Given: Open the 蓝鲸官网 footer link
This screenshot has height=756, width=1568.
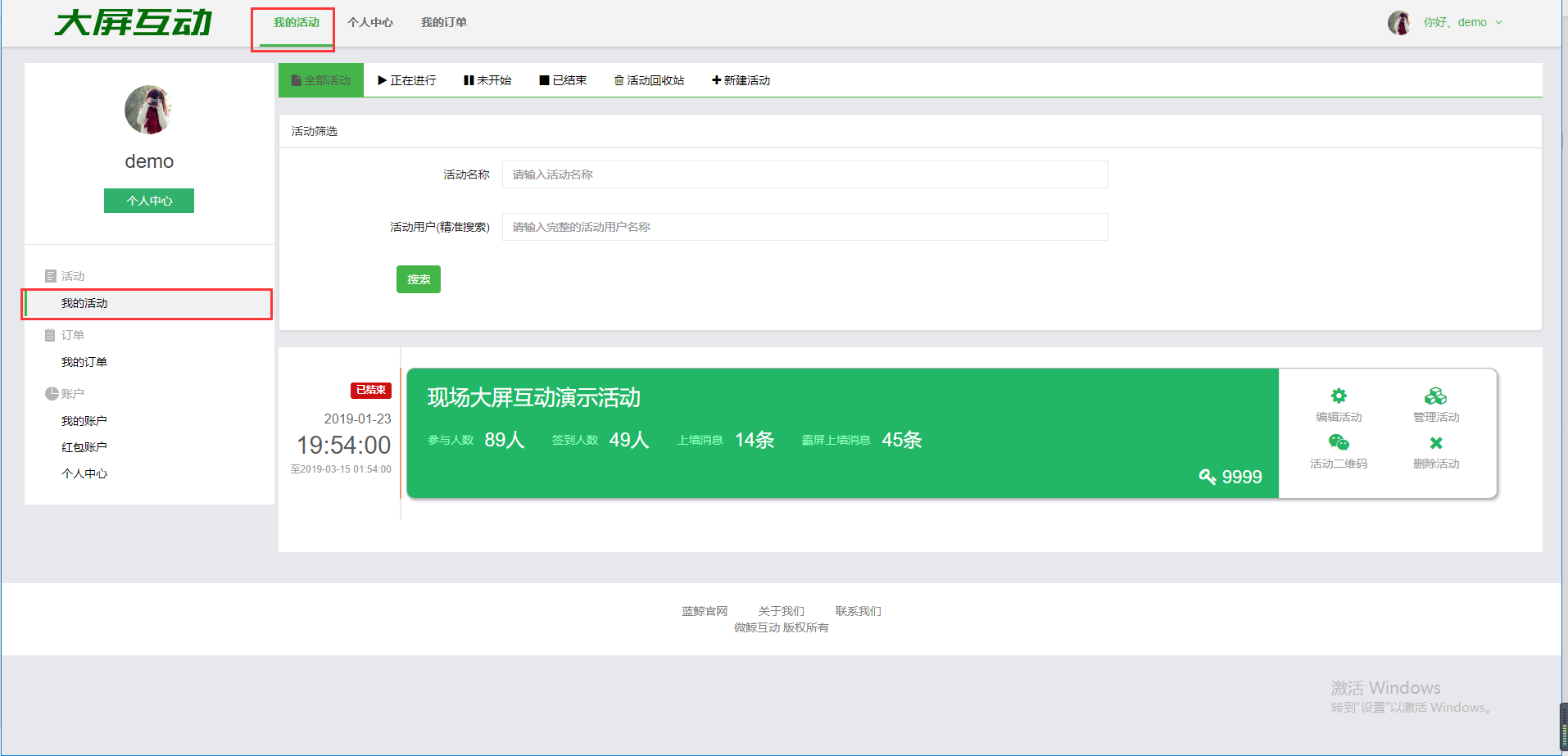Looking at the screenshot, I should point(705,611).
